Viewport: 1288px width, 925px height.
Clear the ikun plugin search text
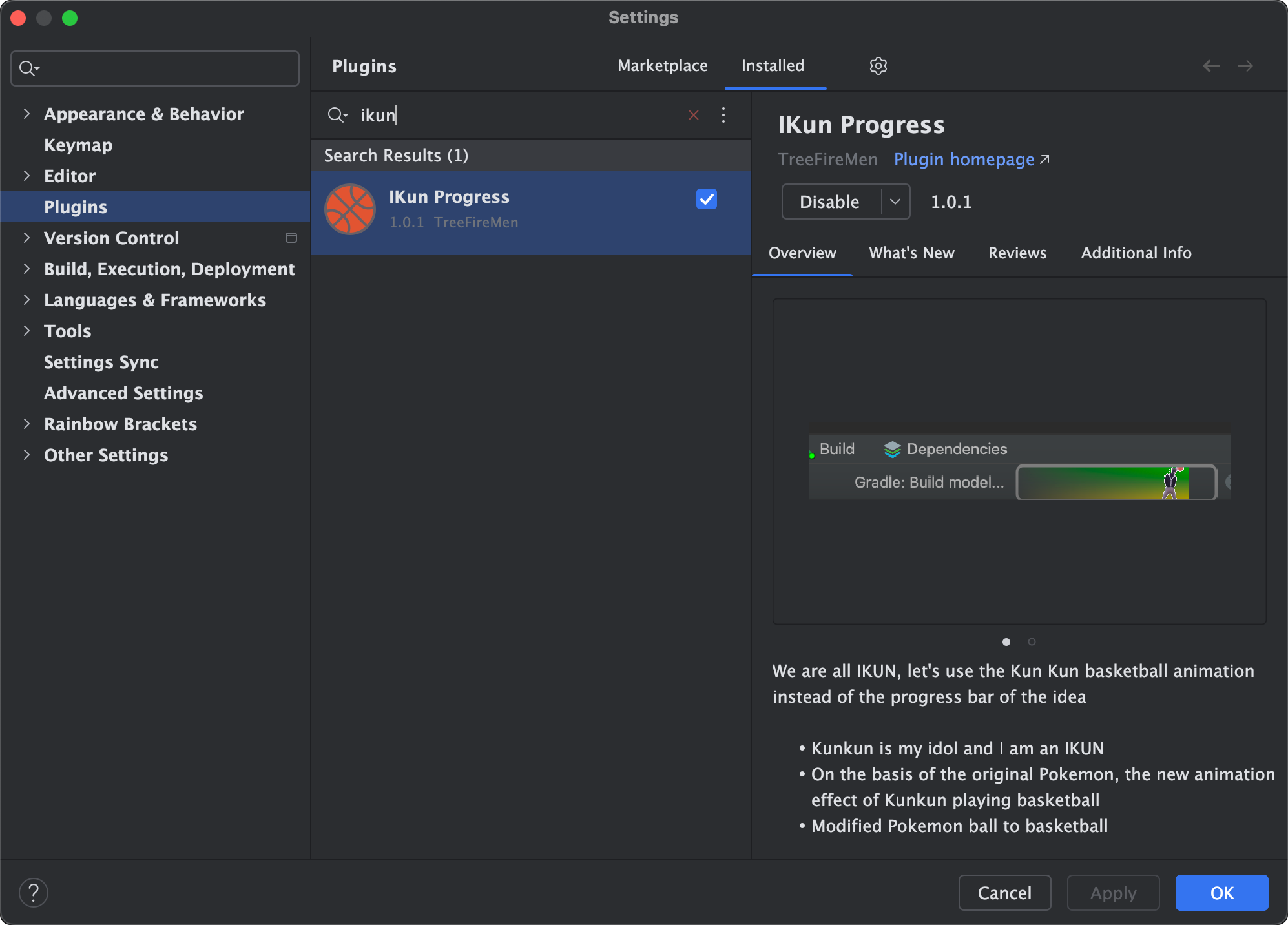click(694, 115)
